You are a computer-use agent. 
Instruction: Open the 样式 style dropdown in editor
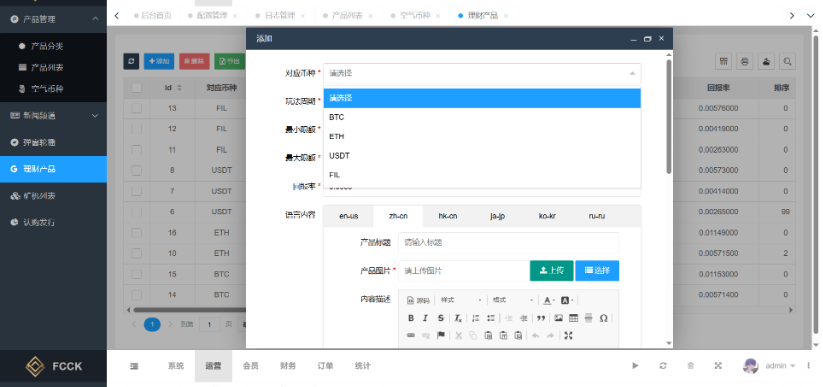(x=461, y=300)
